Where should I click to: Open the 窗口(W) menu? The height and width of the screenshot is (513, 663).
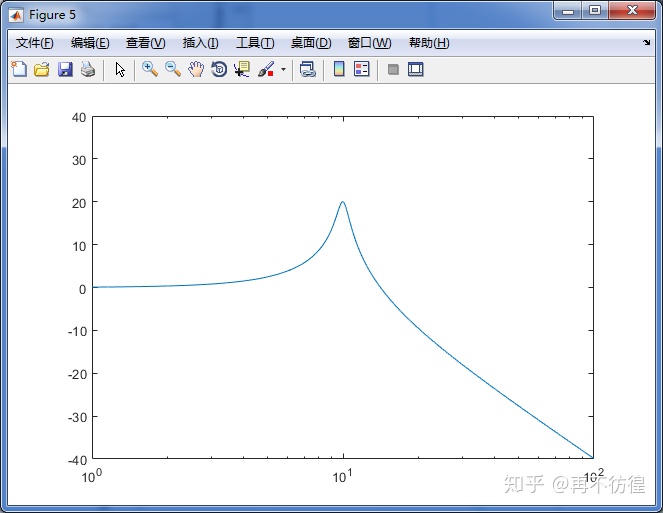pos(369,43)
